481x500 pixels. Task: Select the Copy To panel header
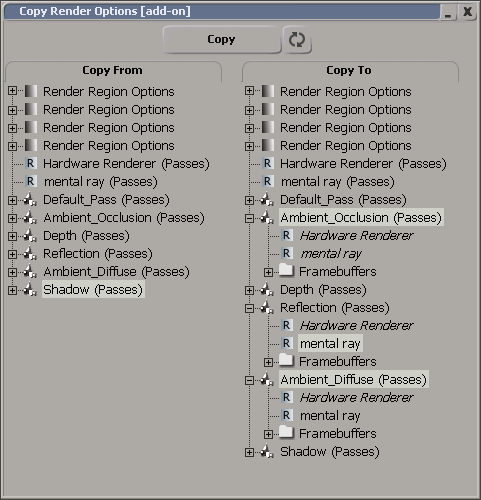tap(349, 70)
